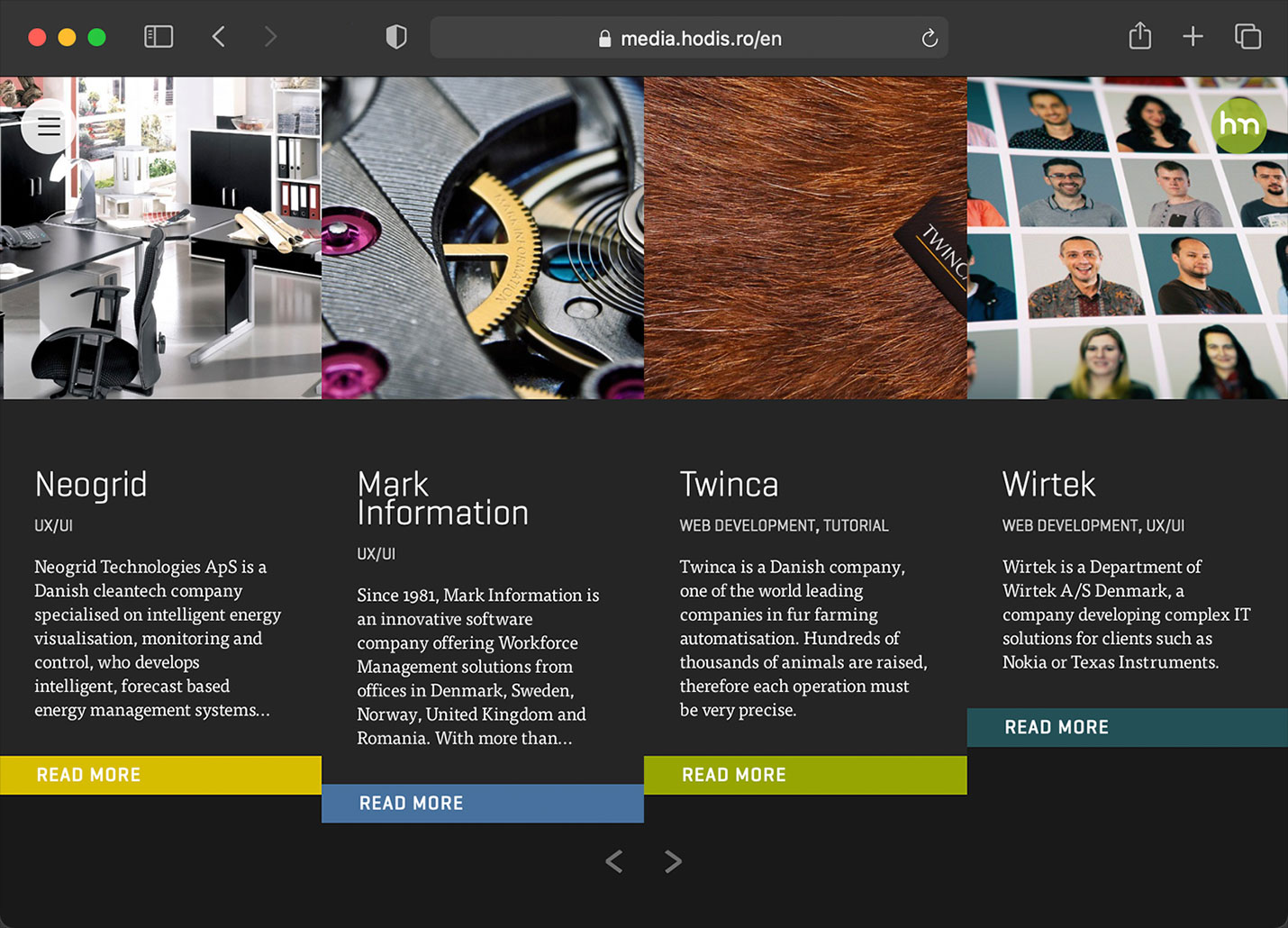
Task: Click the Neogrid Technologies ApS description
Action: pos(158,638)
